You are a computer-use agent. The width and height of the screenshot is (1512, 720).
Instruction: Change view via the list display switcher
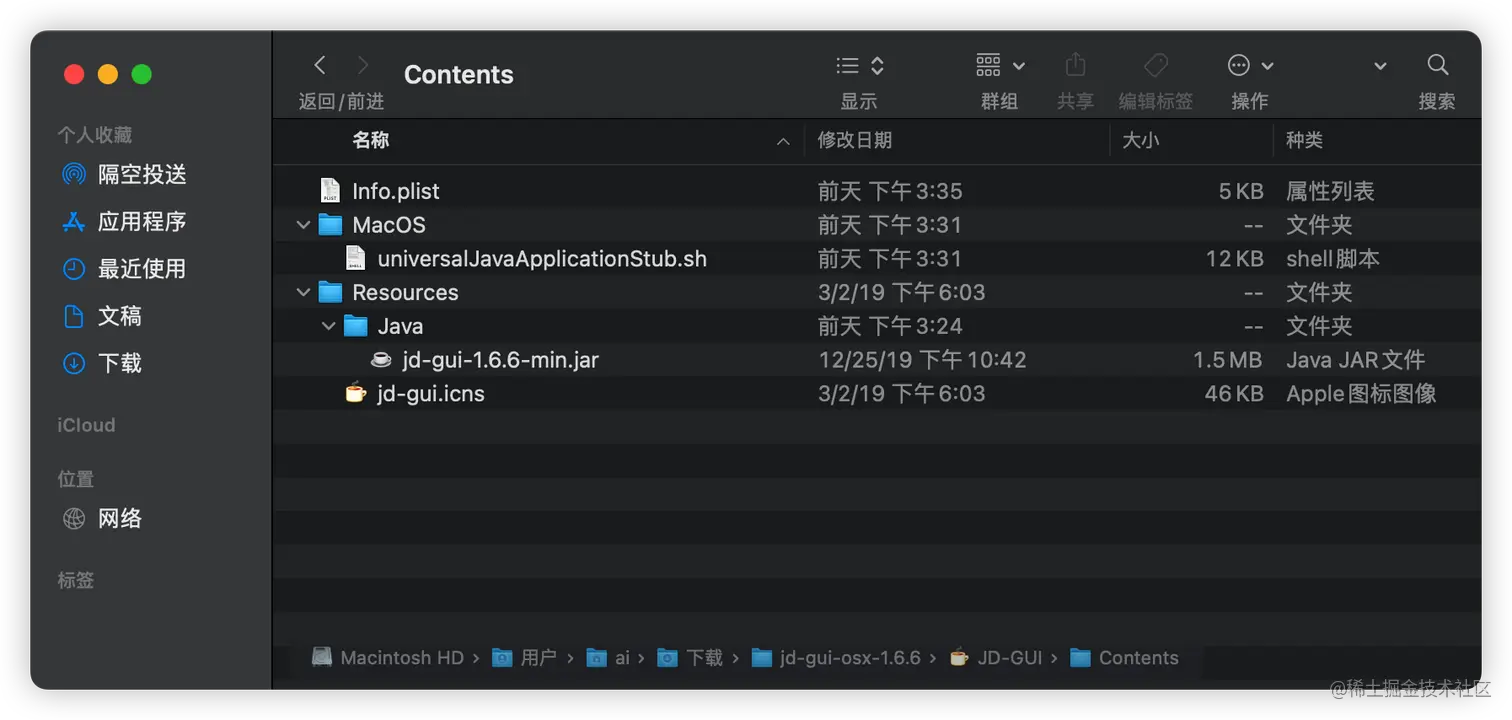[x=859, y=66]
